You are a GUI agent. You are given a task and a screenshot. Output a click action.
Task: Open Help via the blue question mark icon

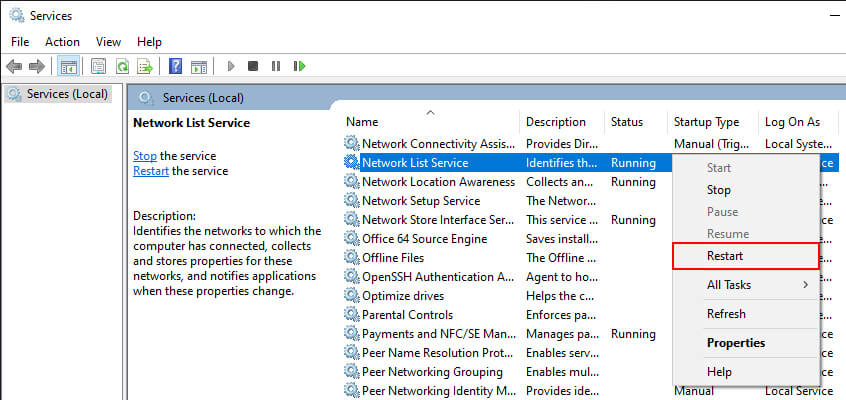(x=175, y=66)
